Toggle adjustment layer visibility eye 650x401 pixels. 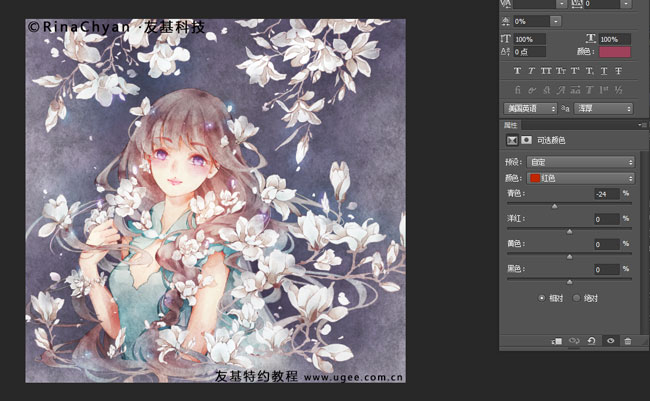coord(610,341)
